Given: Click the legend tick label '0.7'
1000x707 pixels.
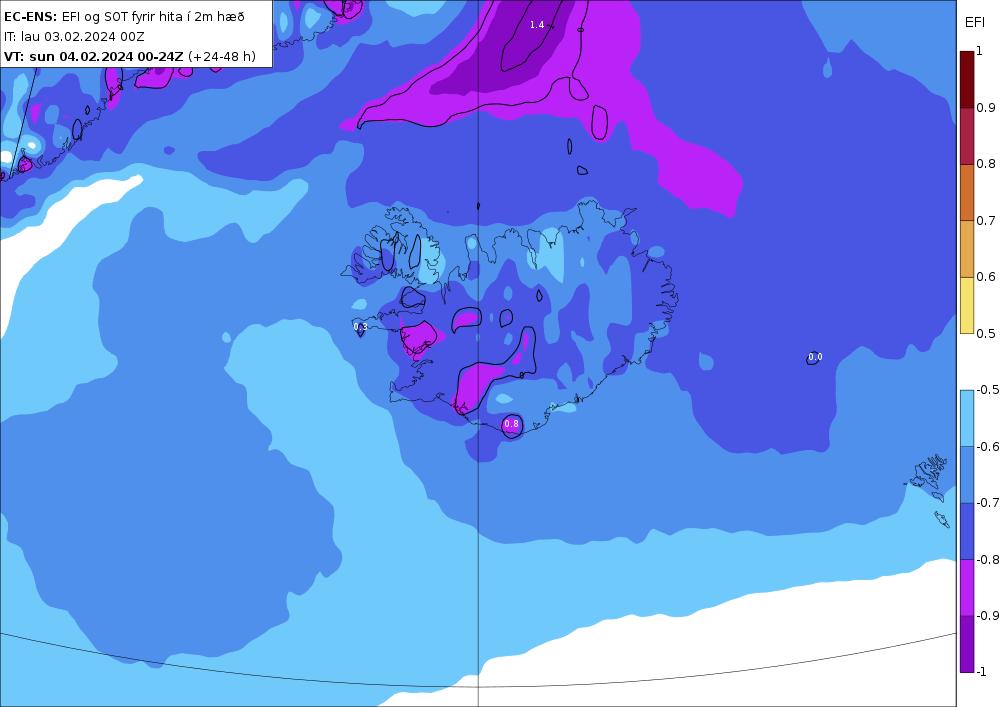Looking at the screenshot, I should (986, 221).
